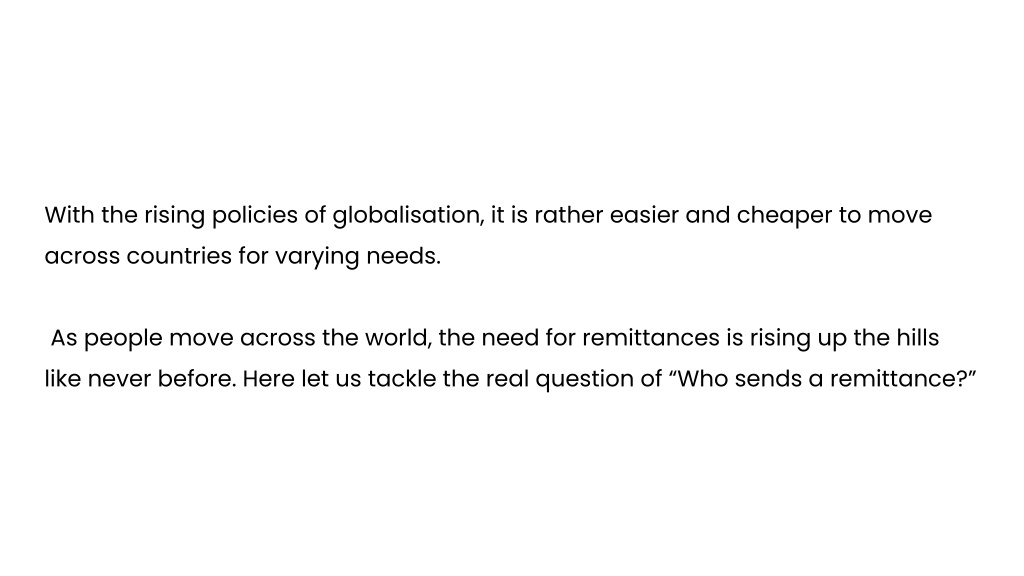
Task: Click the word "people" in the second paragraph
Action: pos(123,338)
